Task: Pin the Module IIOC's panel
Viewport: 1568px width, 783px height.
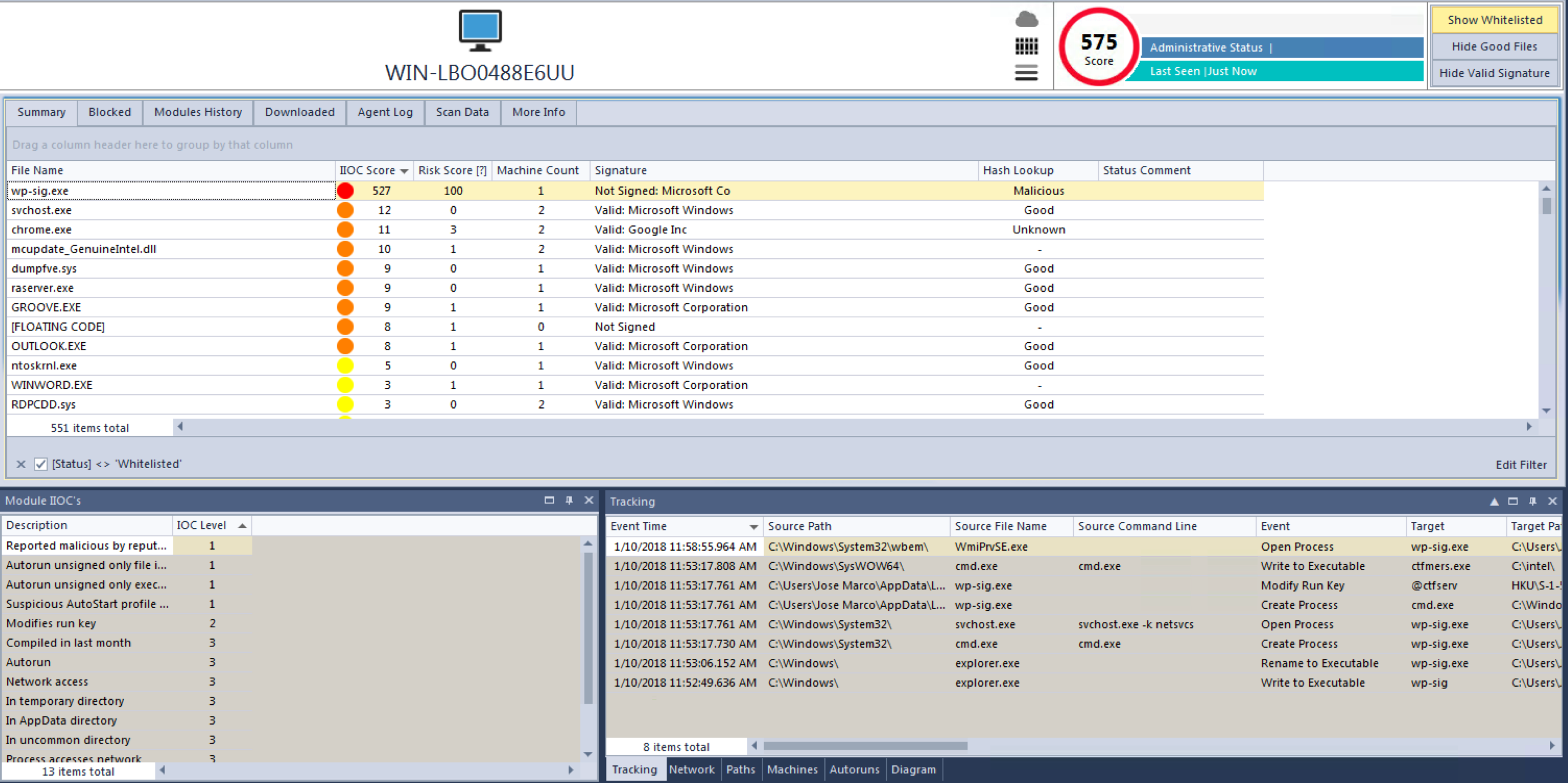Action: coord(569,500)
